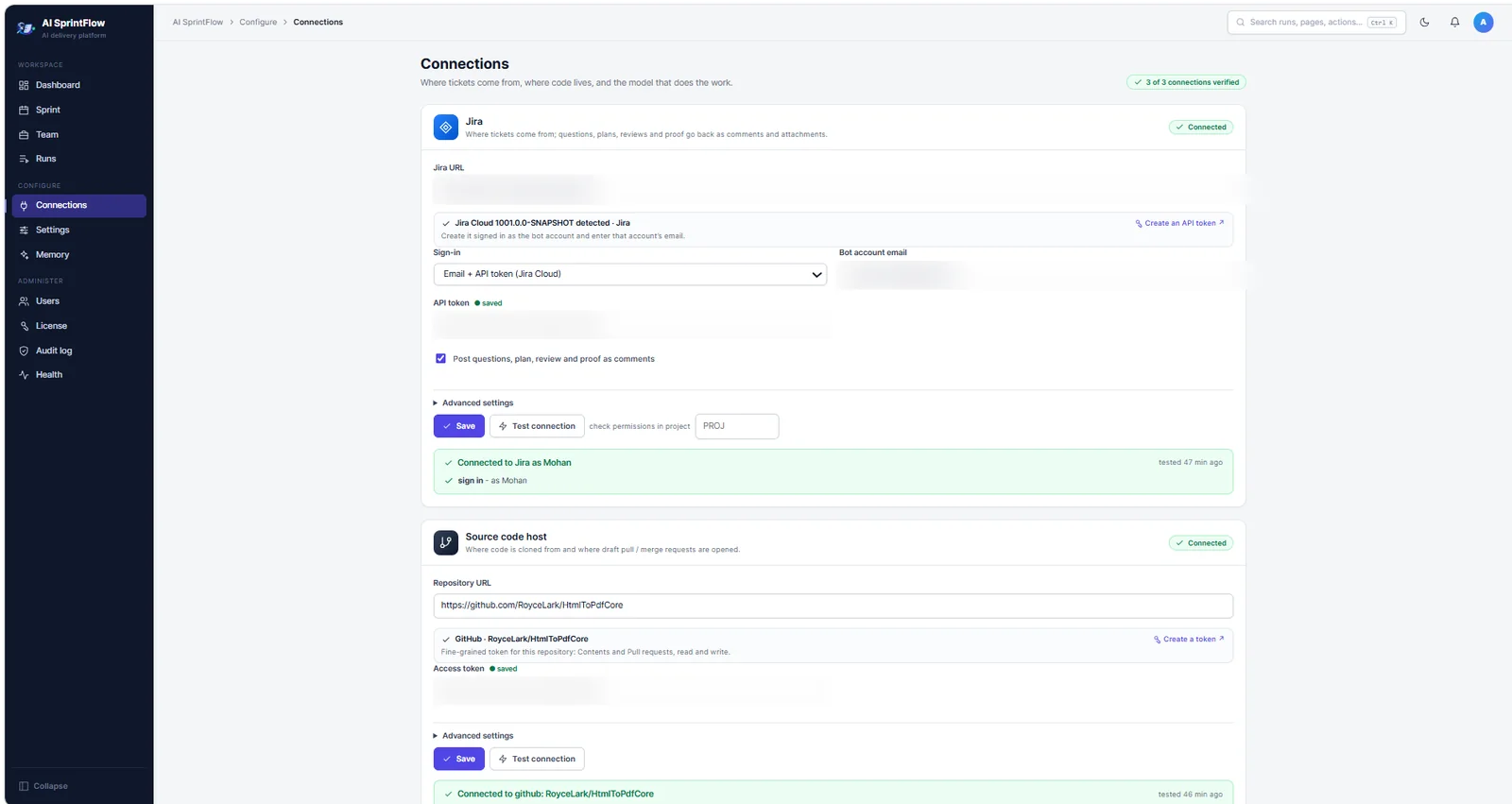Screen dimensions: 1512x804
Task: Click the Source code host branch icon
Action: point(446,542)
